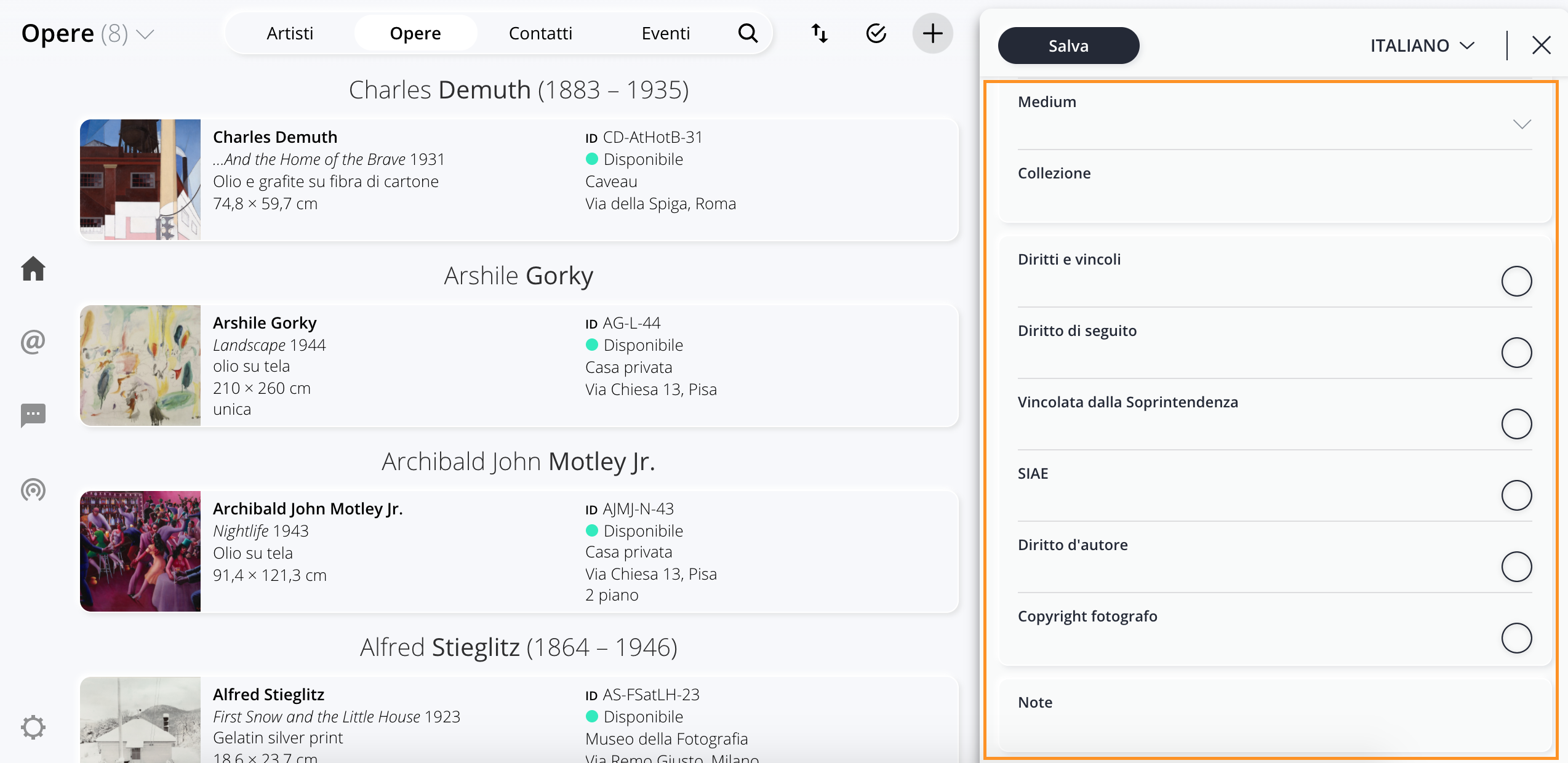Expand the Opere (8) title dropdown

pyautogui.click(x=145, y=34)
